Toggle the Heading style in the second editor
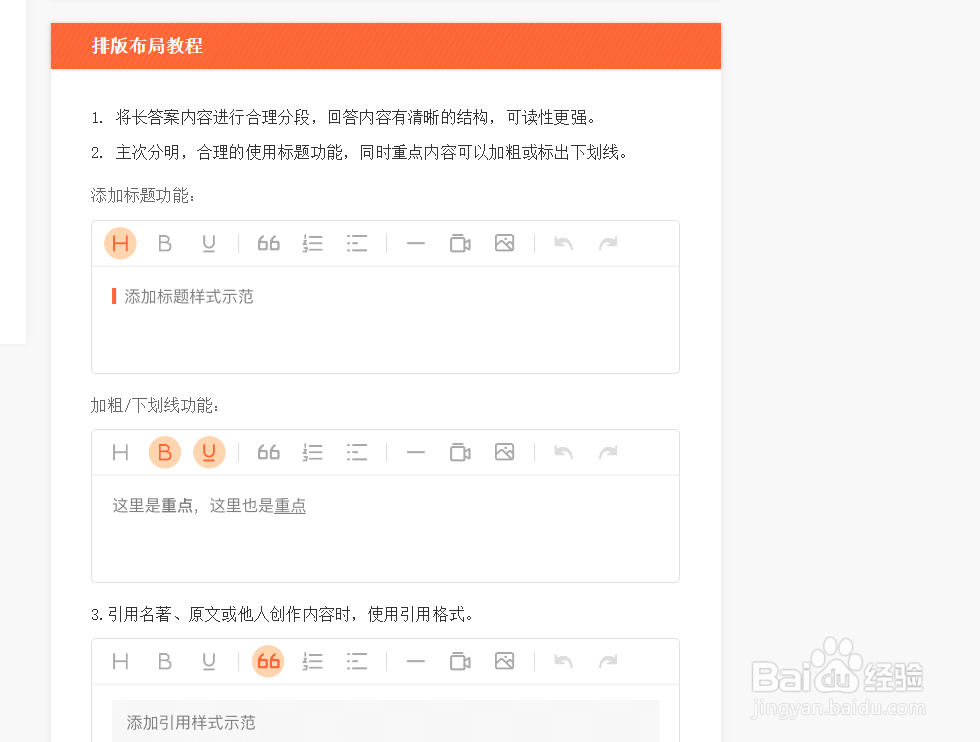This screenshot has width=980, height=742. [120, 452]
